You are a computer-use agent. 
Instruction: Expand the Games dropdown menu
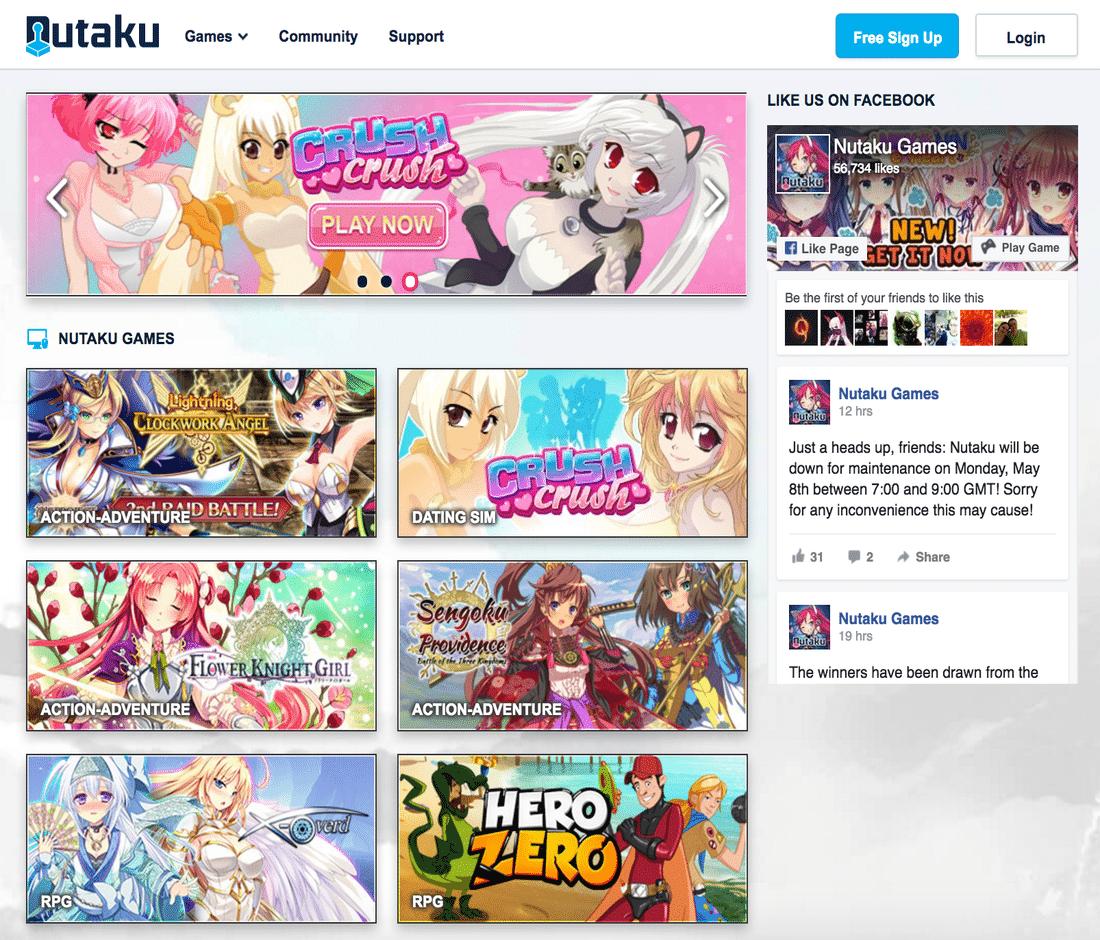click(x=216, y=36)
